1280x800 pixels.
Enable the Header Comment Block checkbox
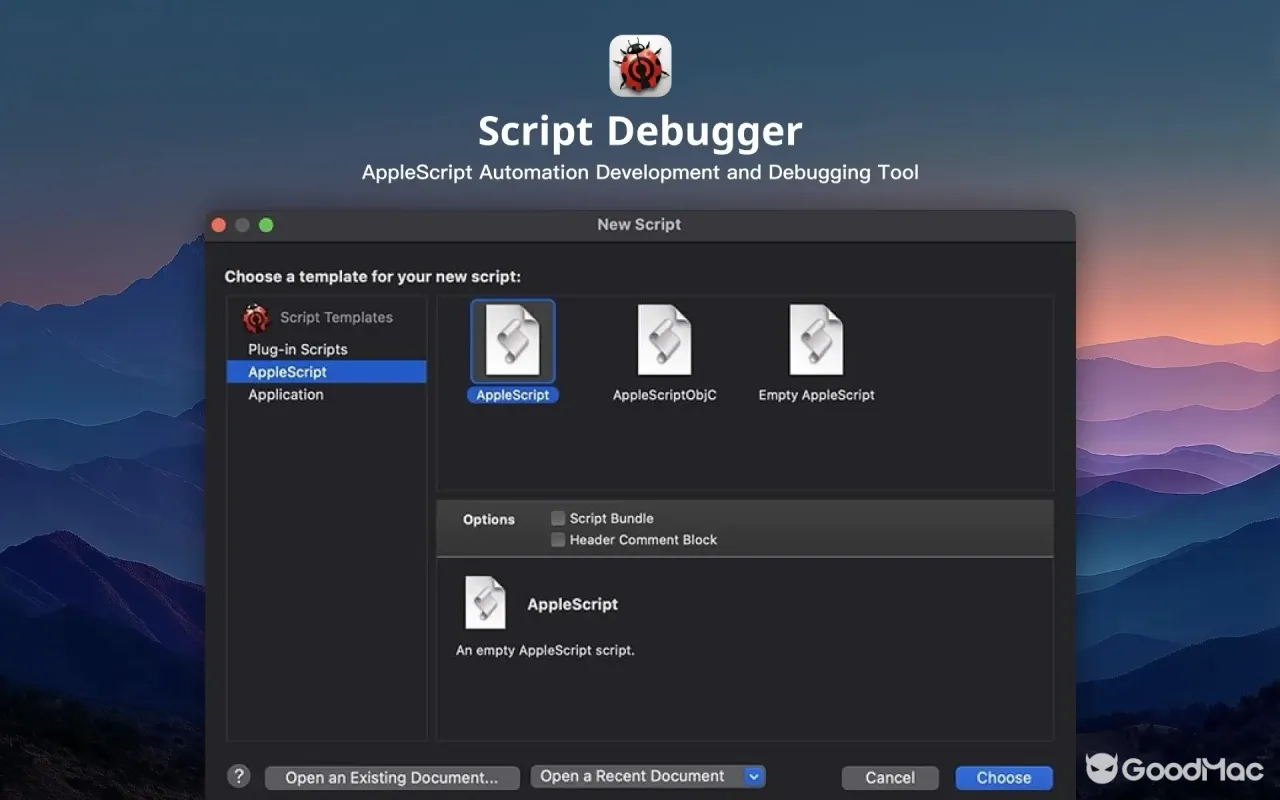(x=558, y=540)
